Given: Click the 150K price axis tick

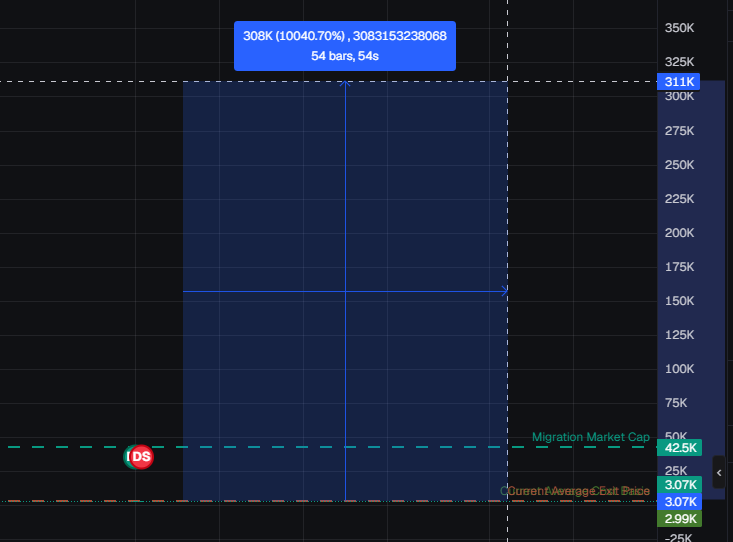Looking at the screenshot, I should tap(679, 301).
